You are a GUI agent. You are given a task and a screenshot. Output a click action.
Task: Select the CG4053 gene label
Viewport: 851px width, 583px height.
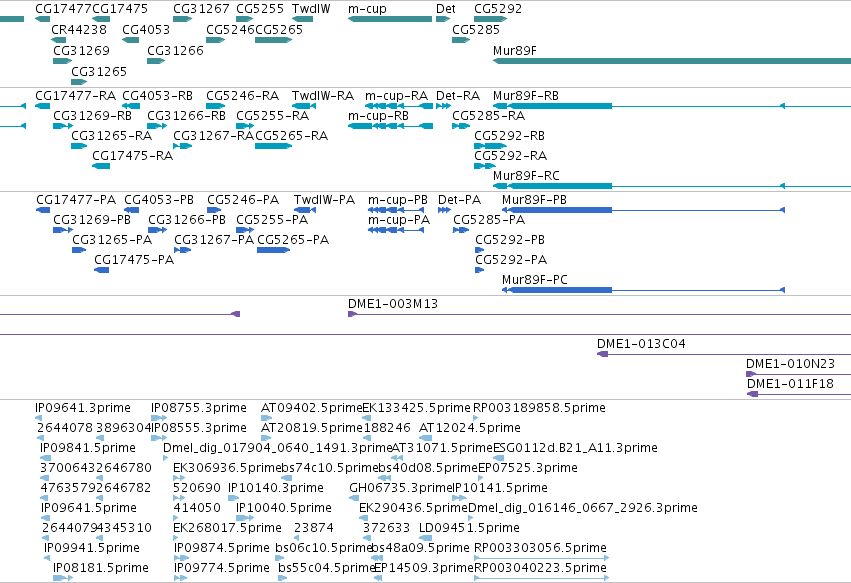pos(146,29)
